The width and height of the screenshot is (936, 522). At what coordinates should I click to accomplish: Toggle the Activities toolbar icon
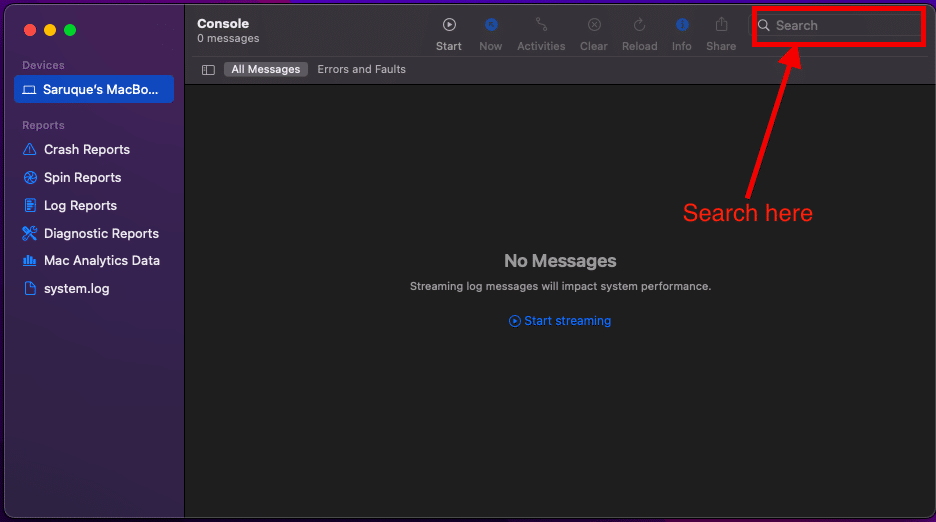tap(541, 25)
